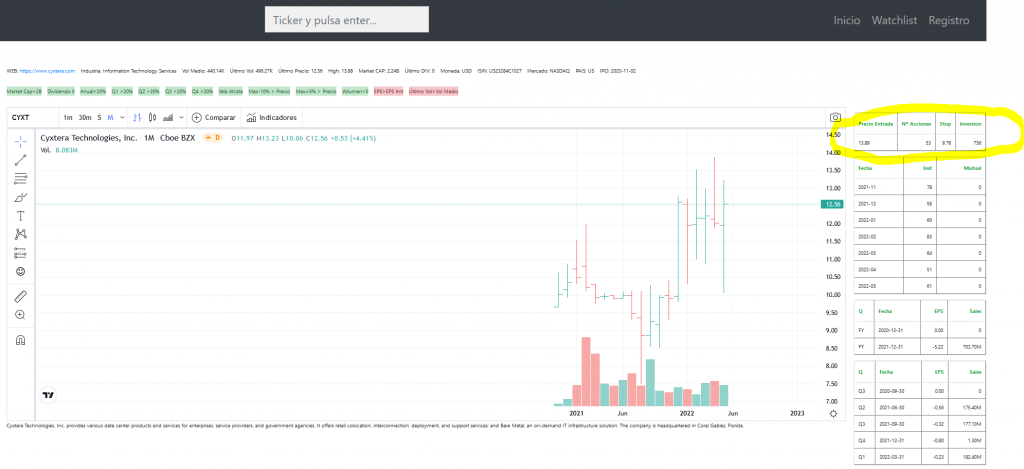
Task: Select the 30m timeframe
Action: tap(84, 117)
